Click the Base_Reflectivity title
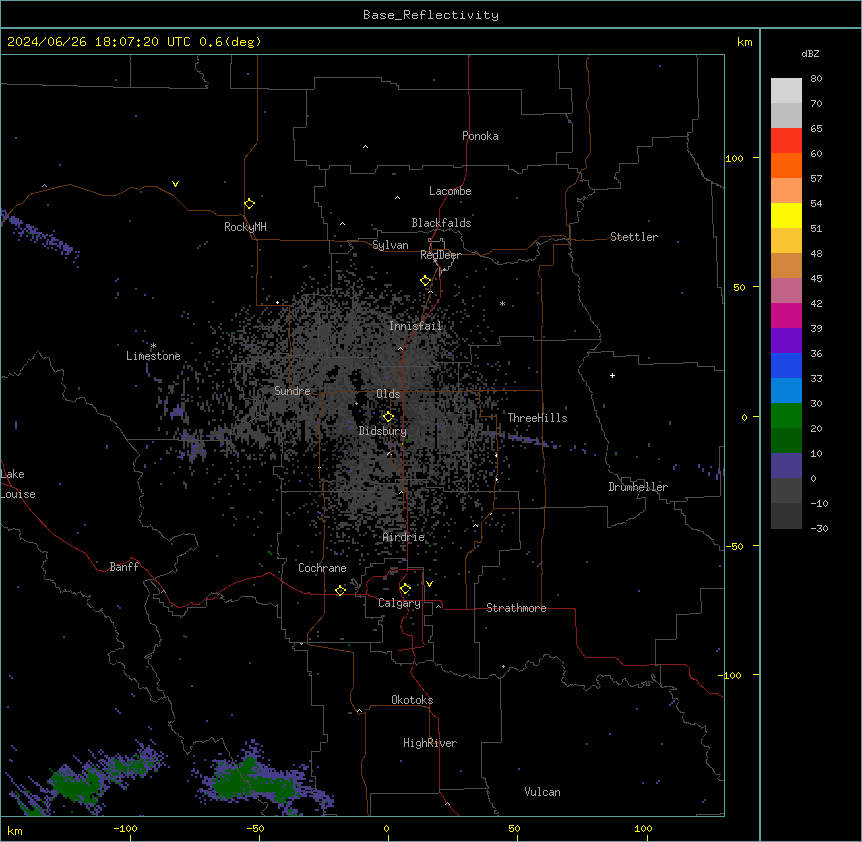The image size is (862, 842). pos(431,15)
